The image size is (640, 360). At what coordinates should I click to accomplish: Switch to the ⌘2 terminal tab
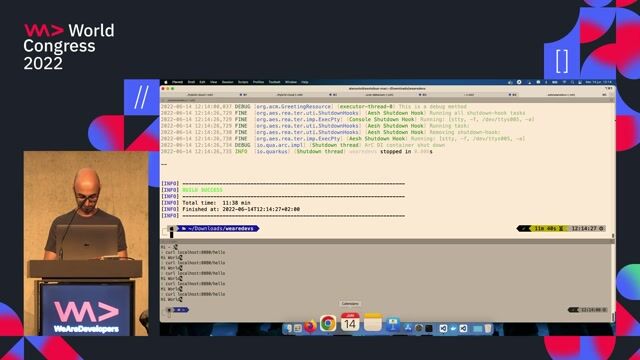click(295, 95)
